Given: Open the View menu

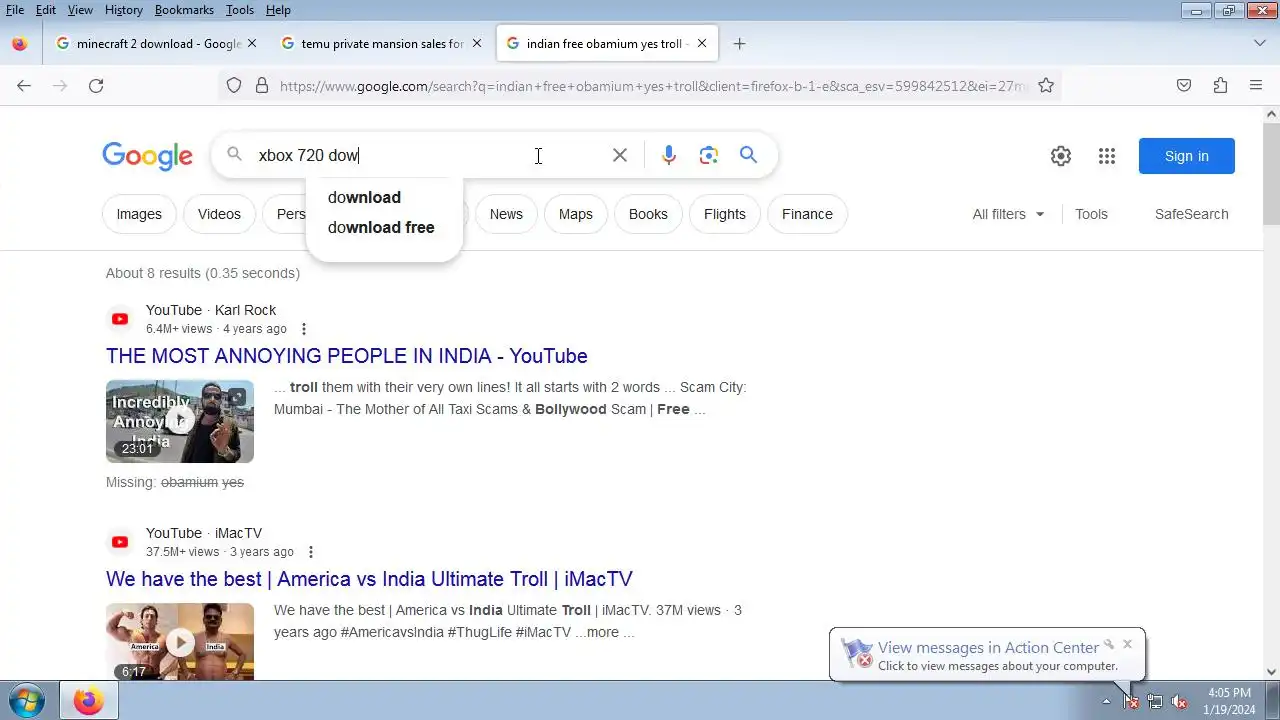Looking at the screenshot, I should (80, 10).
